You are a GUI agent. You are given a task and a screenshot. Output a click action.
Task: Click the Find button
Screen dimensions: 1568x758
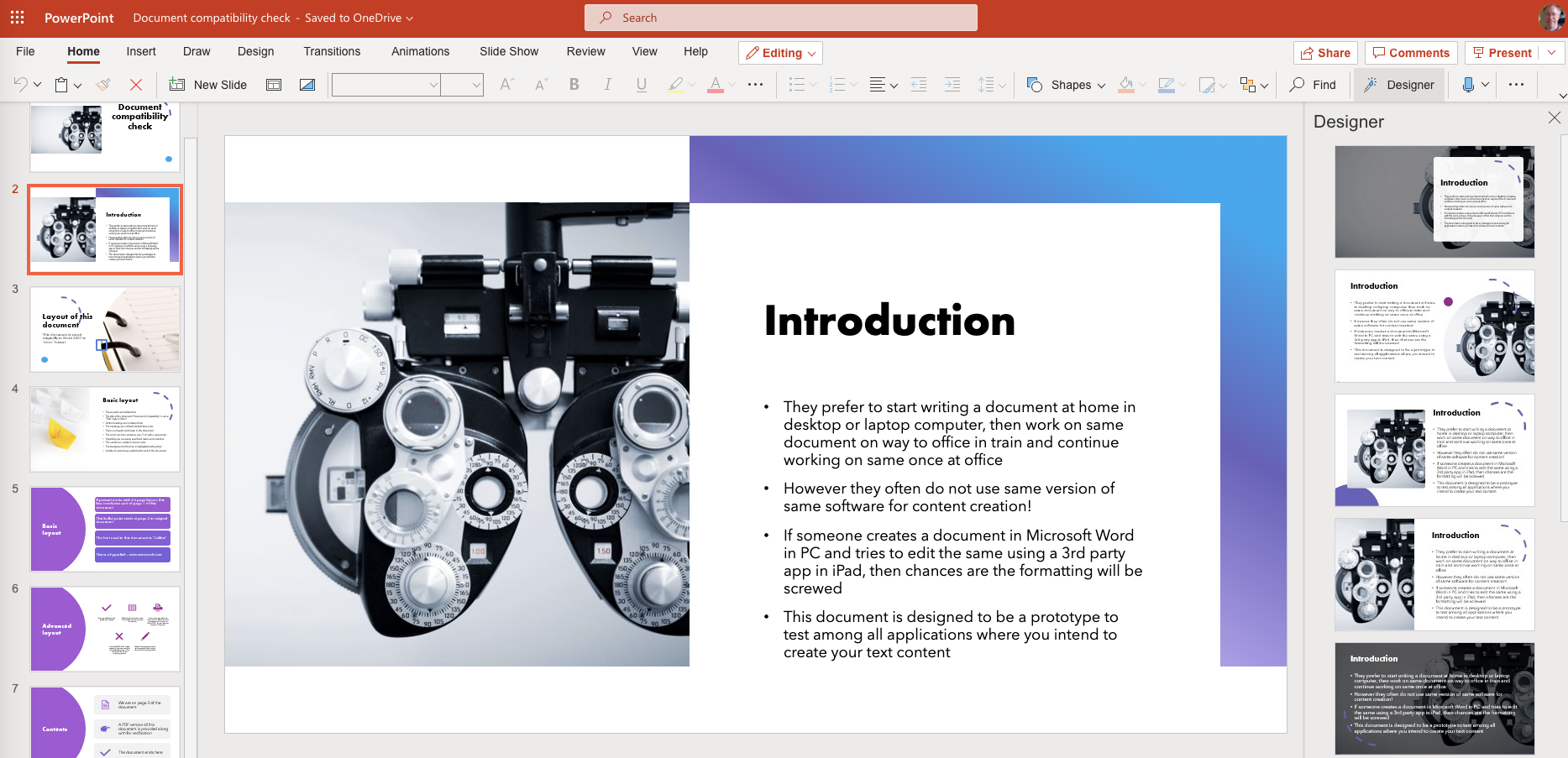[1313, 84]
